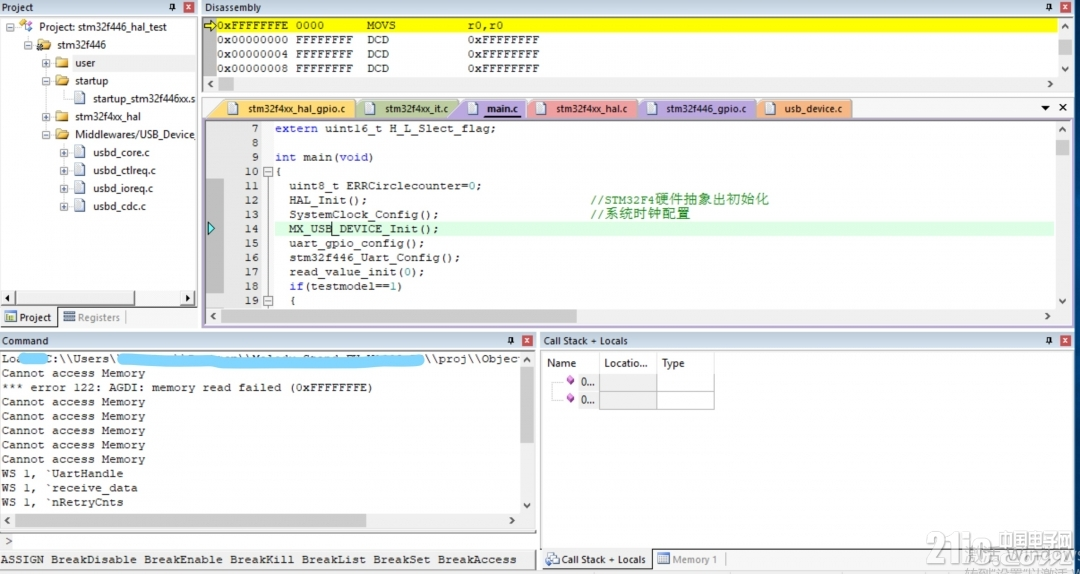This screenshot has height=574, width=1080.
Task: Switch to the Registers tab
Action: pos(92,317)
